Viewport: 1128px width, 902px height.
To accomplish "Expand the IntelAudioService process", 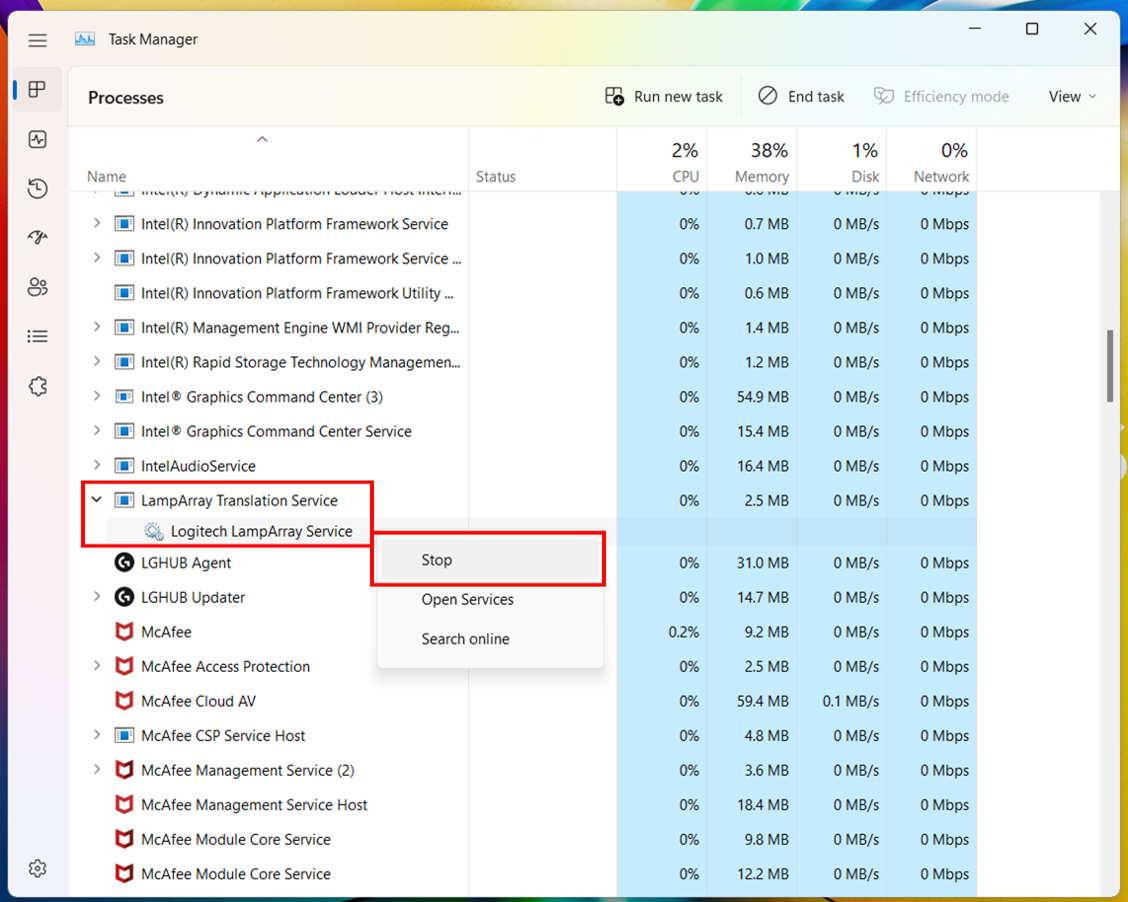I will [x=96, y=465].
